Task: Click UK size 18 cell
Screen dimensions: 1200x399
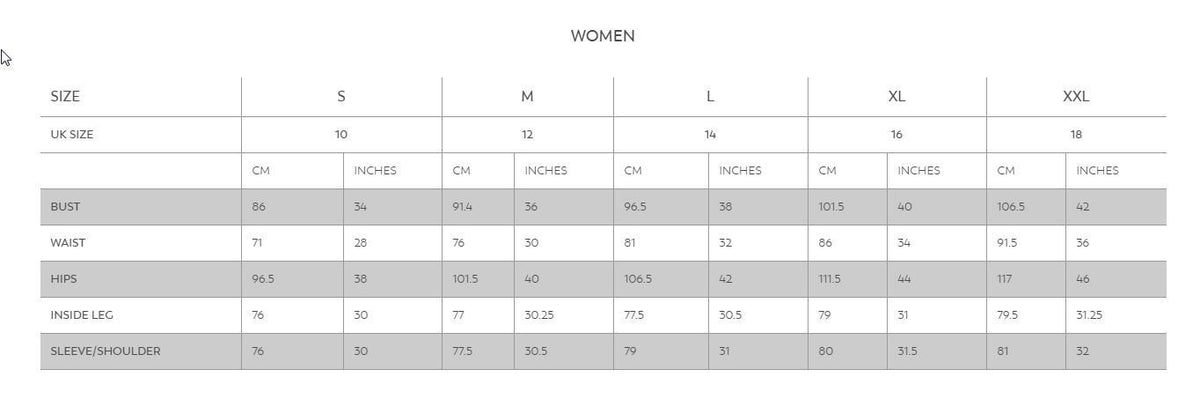Action: (1075, 134)
